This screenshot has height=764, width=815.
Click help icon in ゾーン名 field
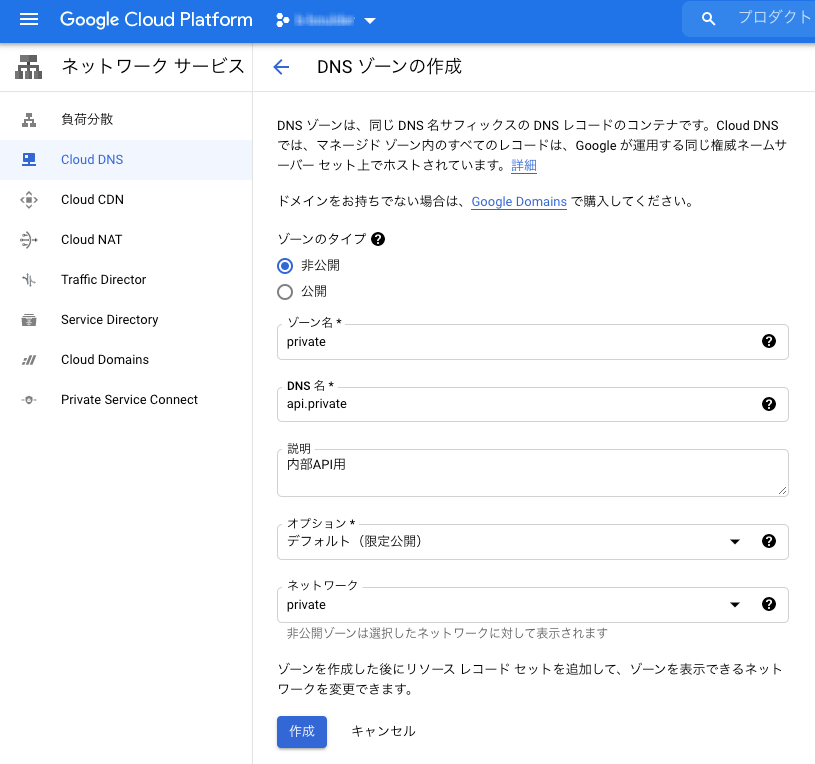click(x=769, y=341)
